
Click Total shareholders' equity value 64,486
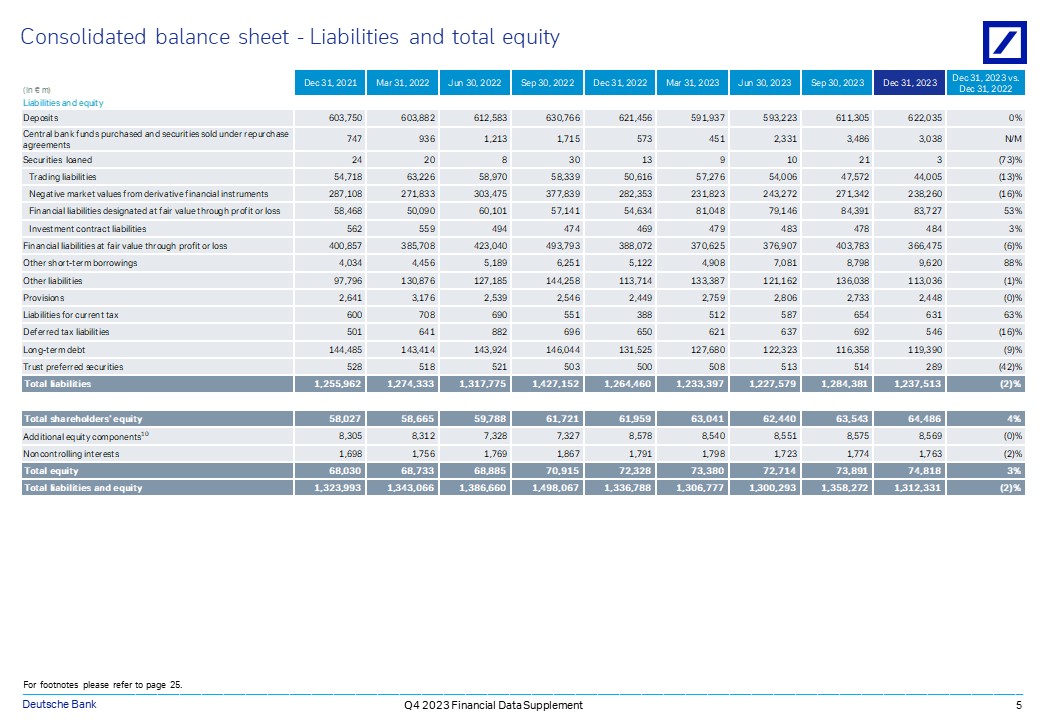pos(927,419)
